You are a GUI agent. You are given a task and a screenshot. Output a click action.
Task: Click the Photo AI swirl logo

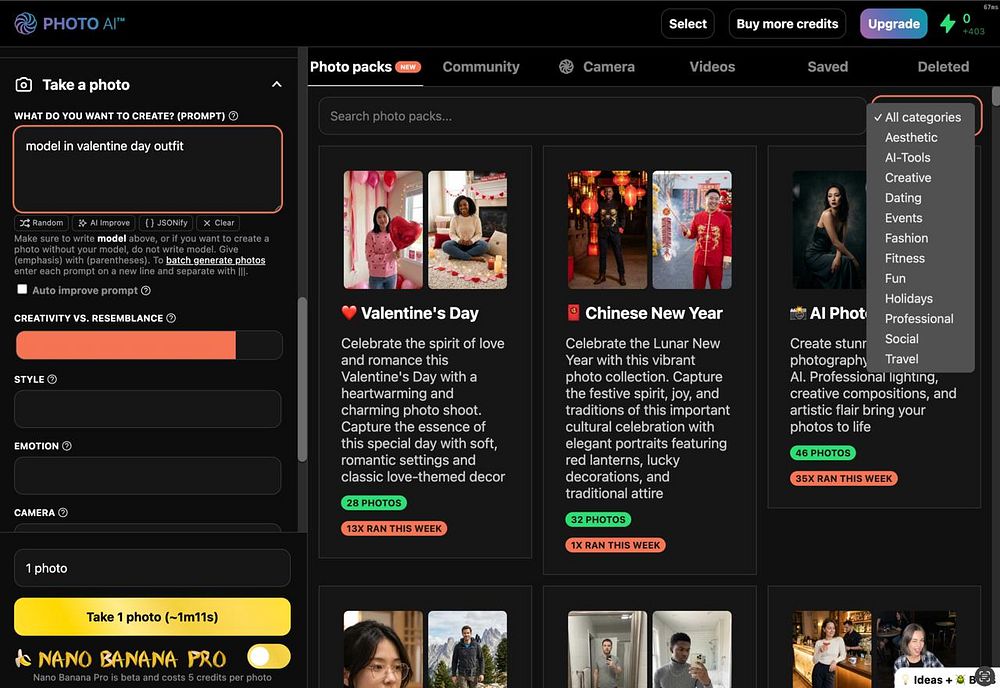26,24
